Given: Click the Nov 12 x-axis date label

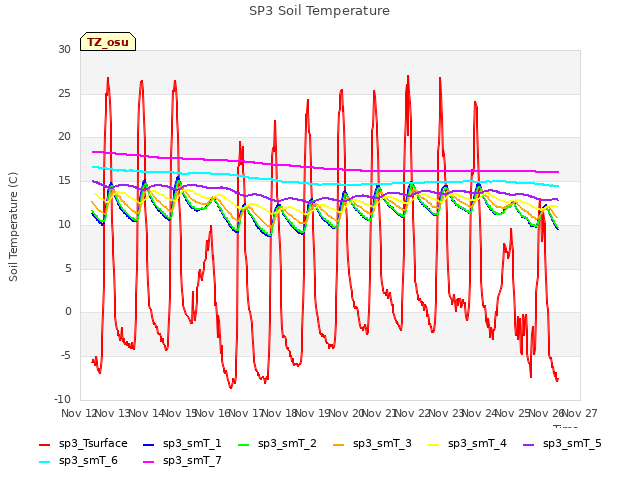Looking at the screenshot, I should pyautogui.click(x=78, y=413).
